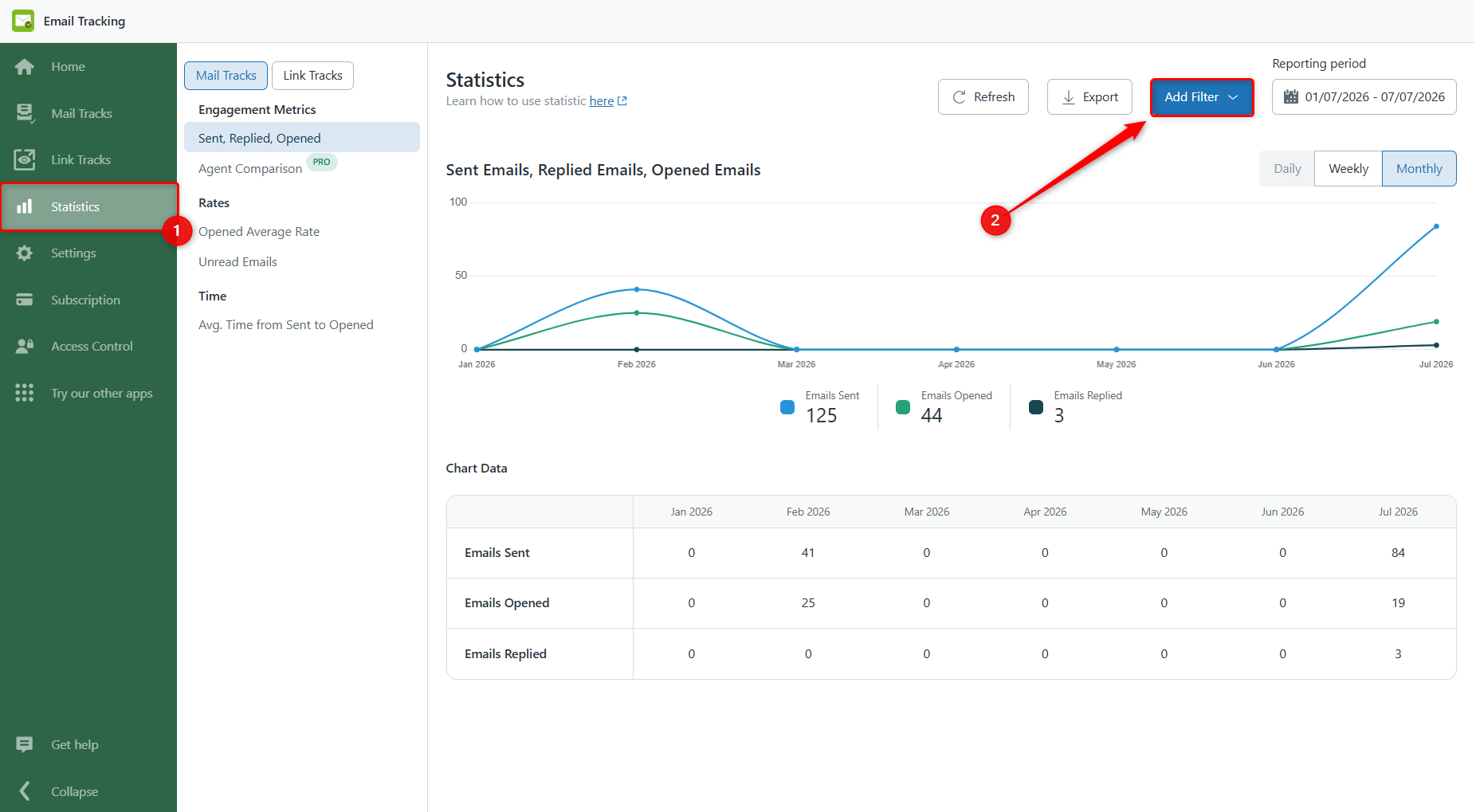Click the value 19 in Emails Opened row
Screen dimensions: 1476x812
1398,603
